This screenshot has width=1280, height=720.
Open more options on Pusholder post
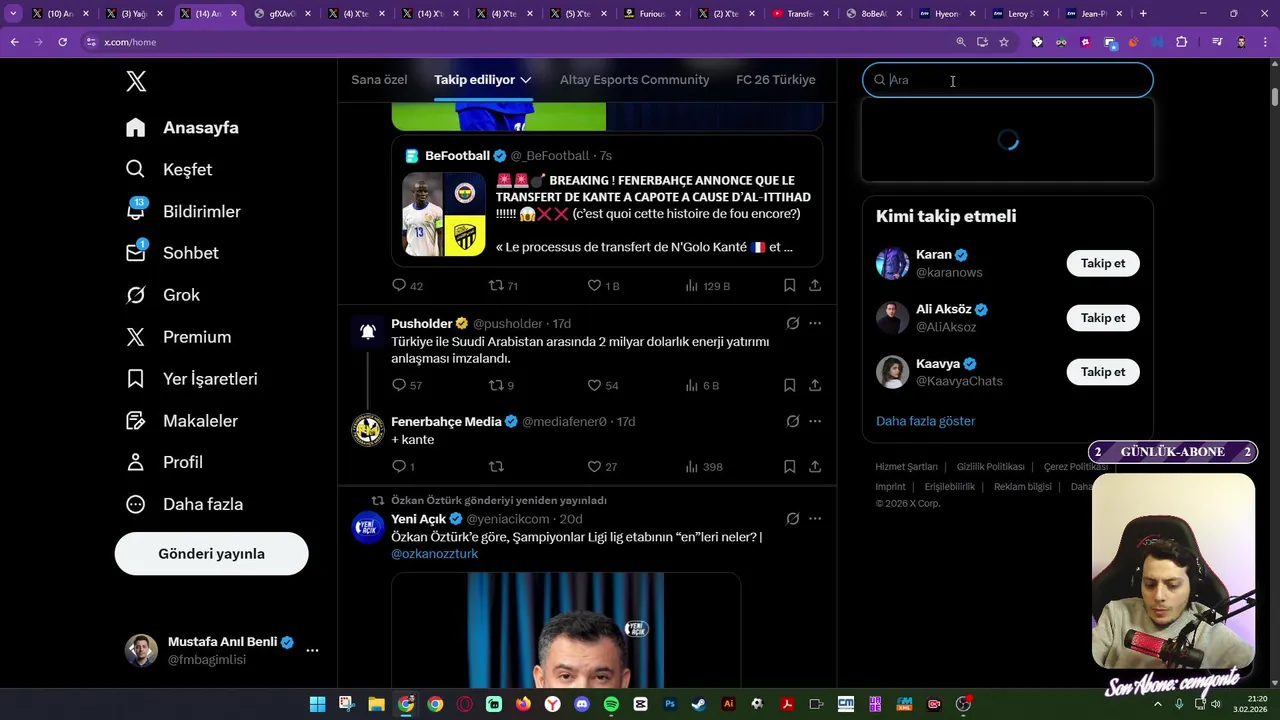(x=815, y=323)
